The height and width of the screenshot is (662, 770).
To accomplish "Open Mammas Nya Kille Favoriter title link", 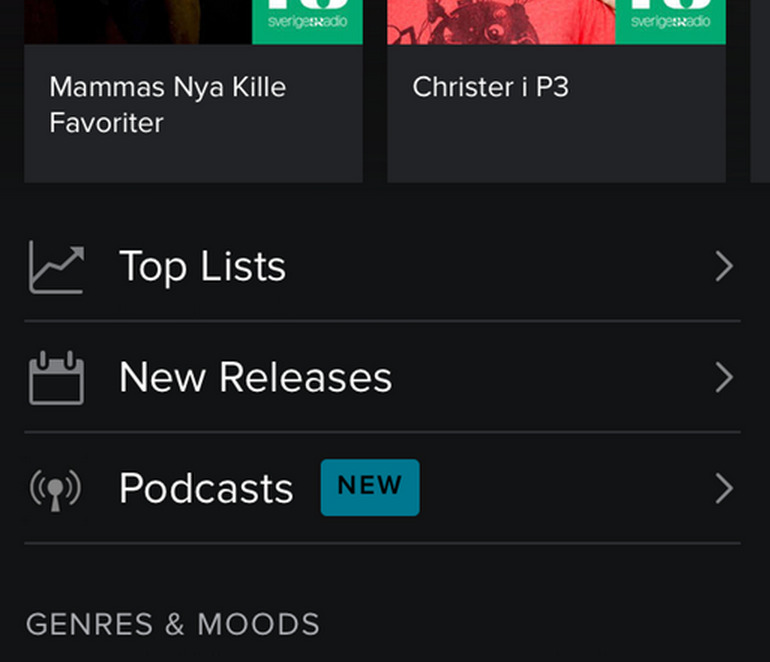I will [x=167, y=105].
